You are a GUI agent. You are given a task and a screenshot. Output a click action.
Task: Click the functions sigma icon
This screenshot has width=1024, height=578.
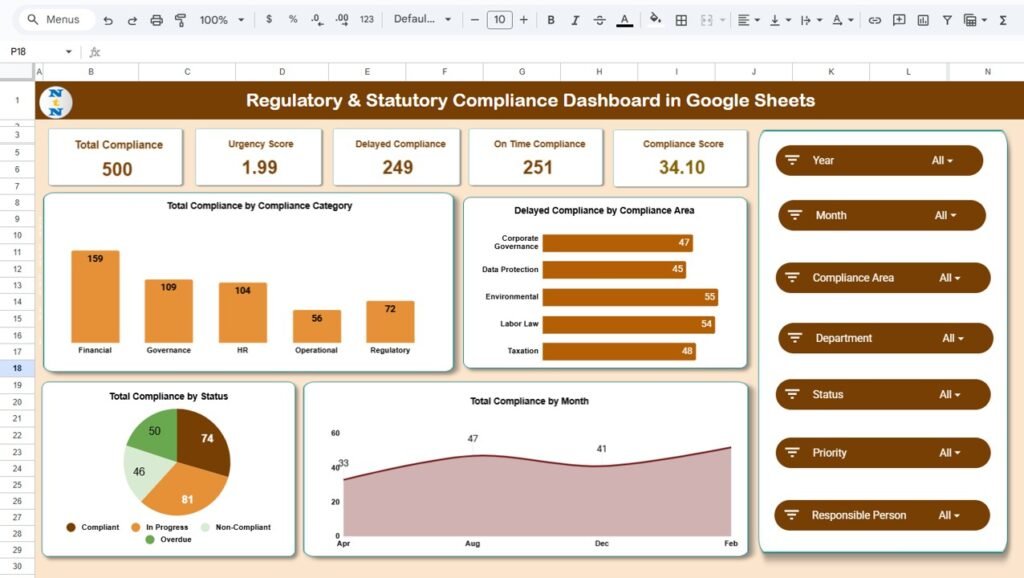tap(1002, 20)
